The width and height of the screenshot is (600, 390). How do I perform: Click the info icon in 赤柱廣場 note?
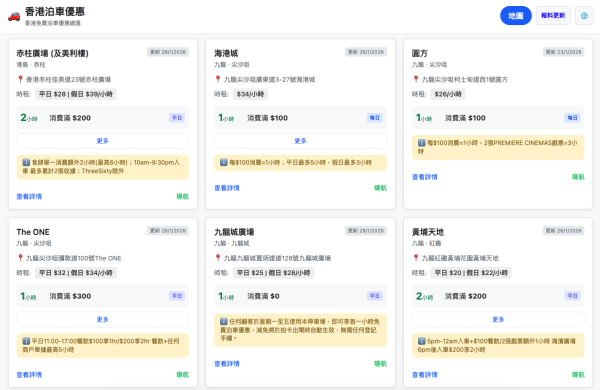[x=26, y=162]
